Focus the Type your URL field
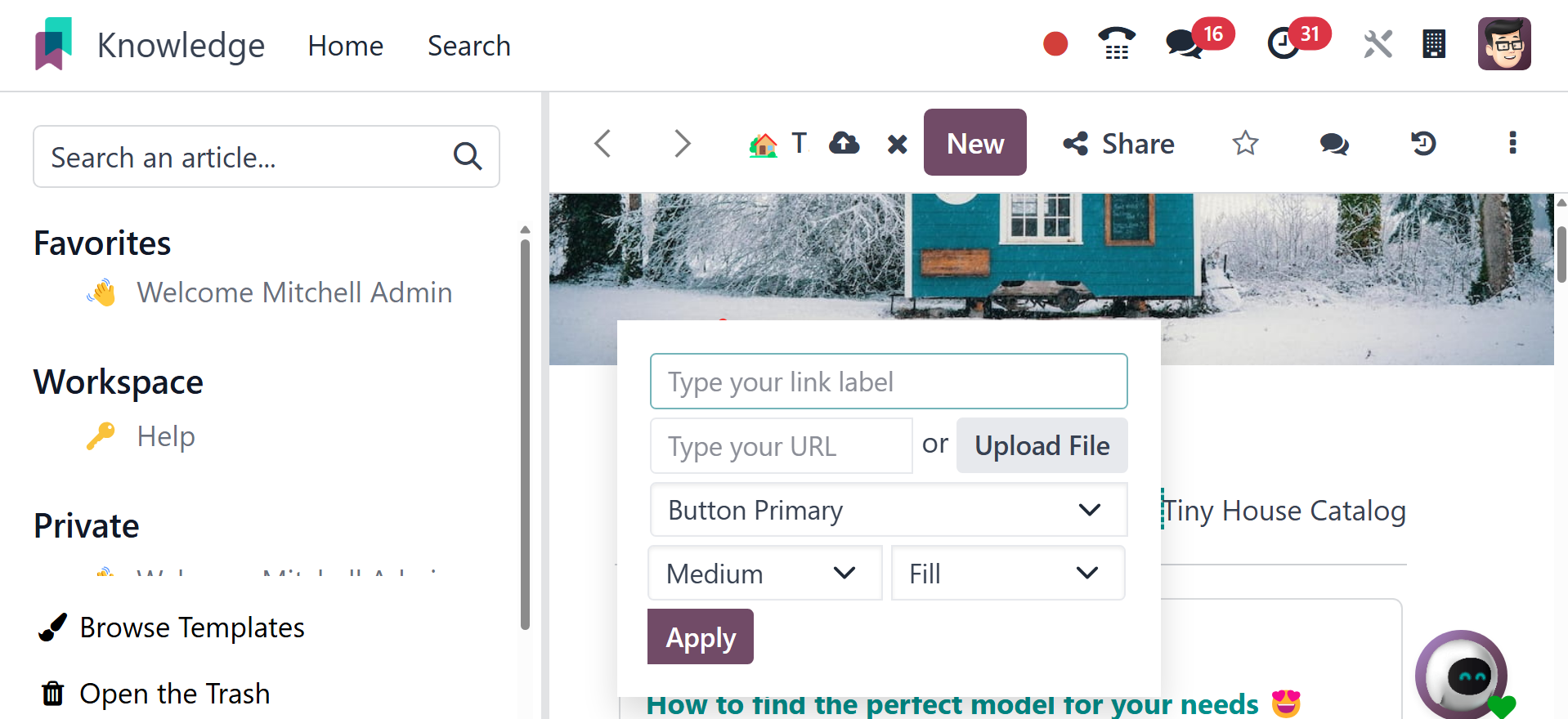Screen dimensions: 1568x719 coord(781,446)
